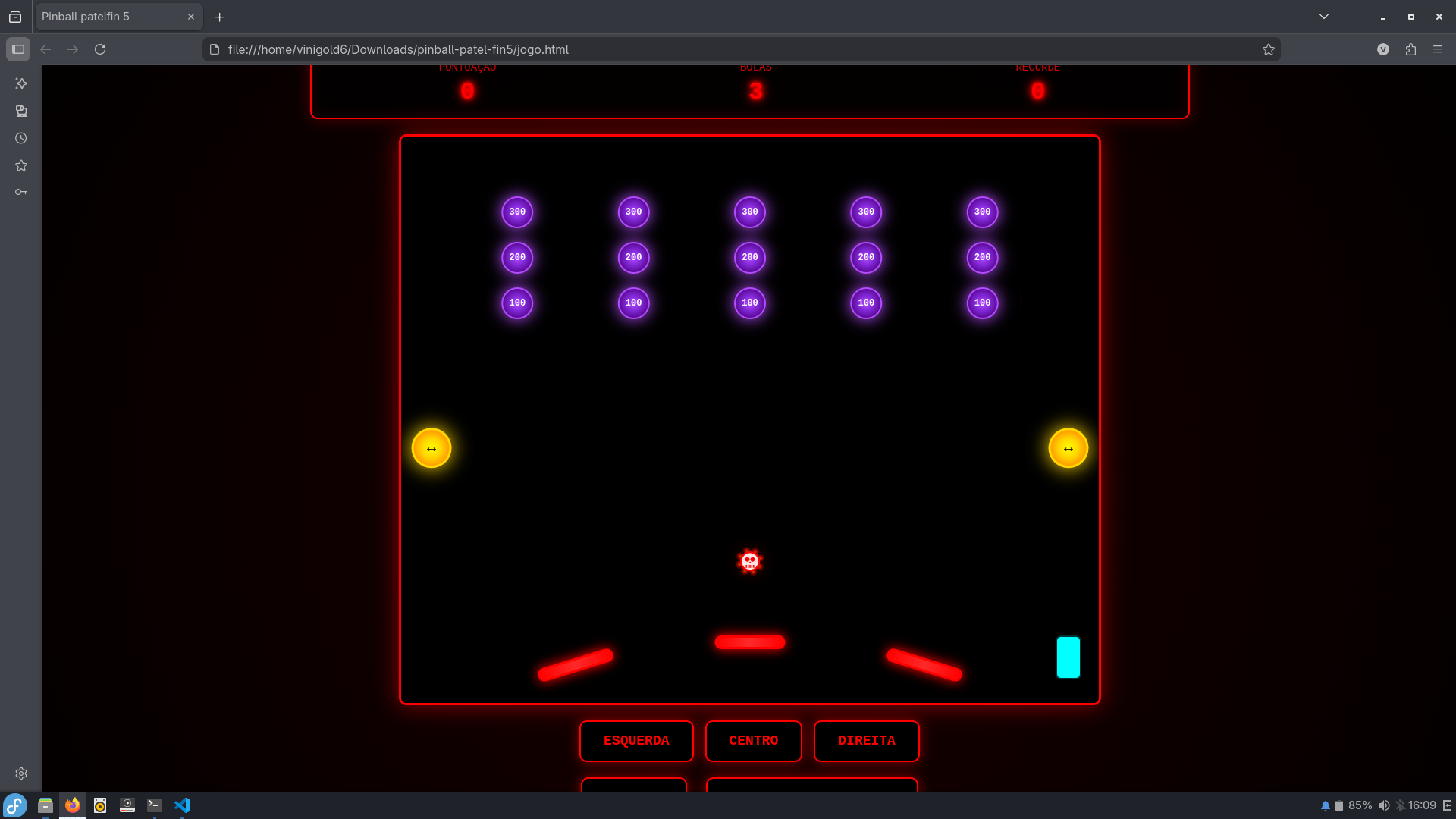Click the cyan ball launcher pad
1456x819 pixels.
pyautogui.click(x=1068, y=657)
